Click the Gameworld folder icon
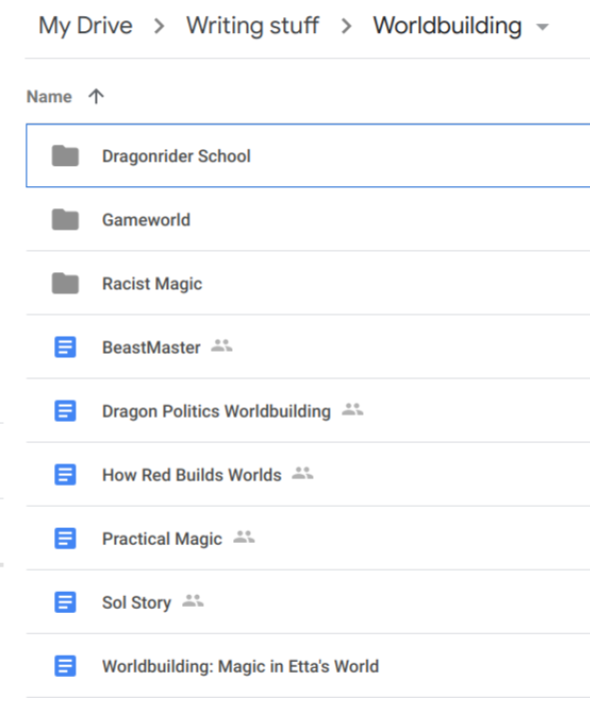The image size is (590, 719). point(65,220)
